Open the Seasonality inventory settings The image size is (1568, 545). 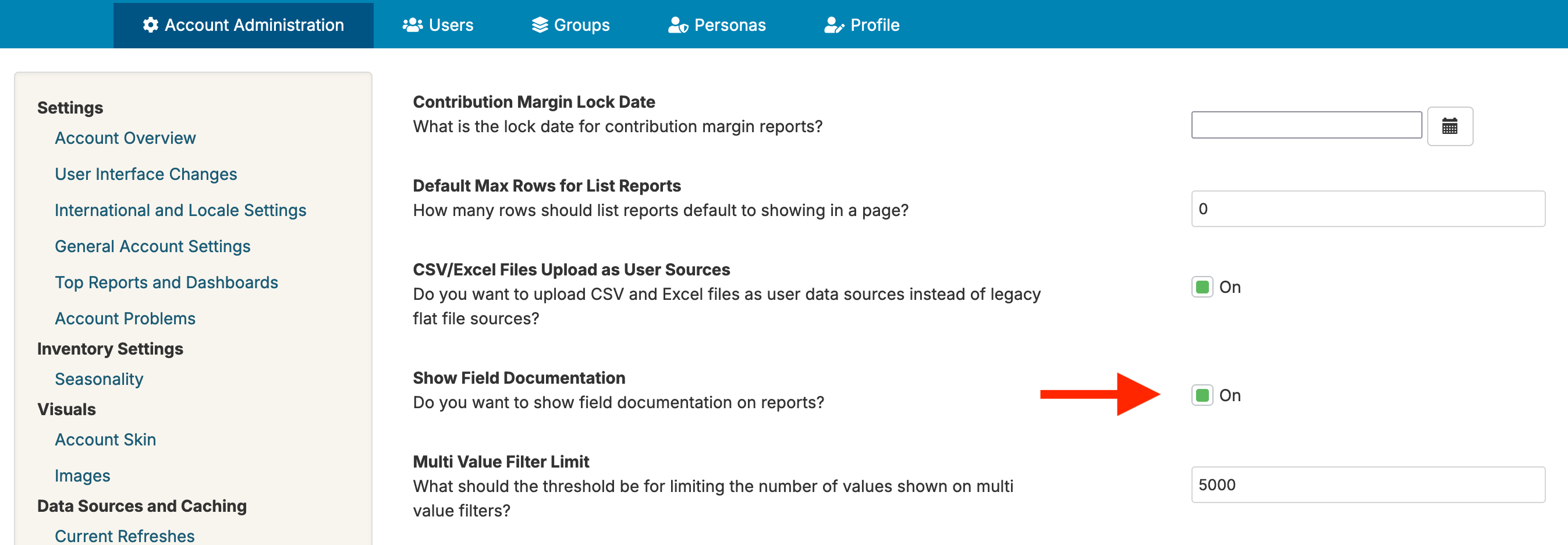[98, 378]
